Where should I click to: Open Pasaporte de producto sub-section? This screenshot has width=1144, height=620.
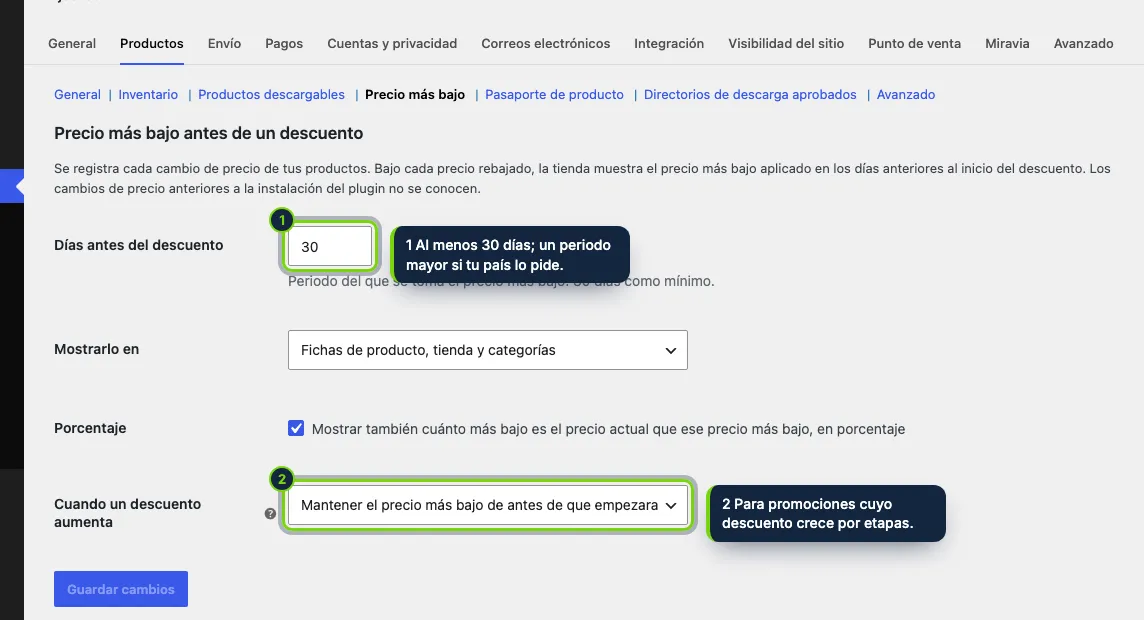tap(554, 95)
